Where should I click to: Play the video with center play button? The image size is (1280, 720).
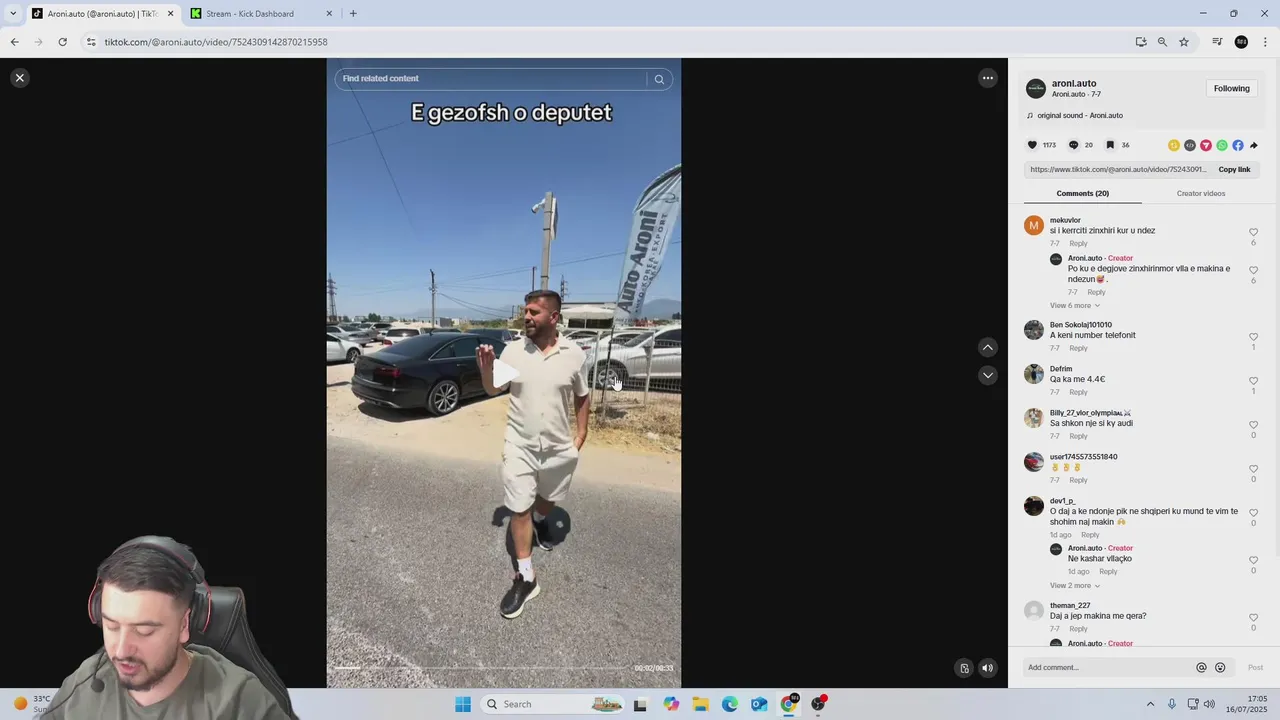click(x=504, y=374)
